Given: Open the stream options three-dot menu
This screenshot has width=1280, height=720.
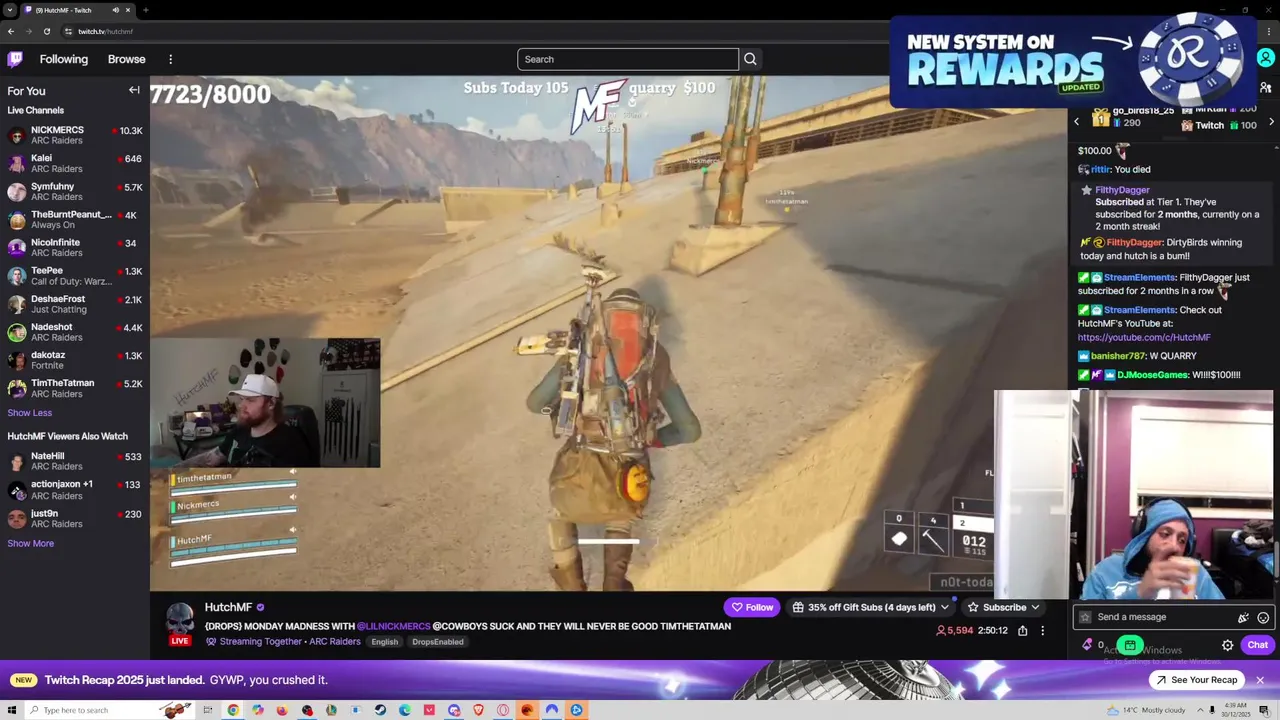Looking at the screenshot, I should click(x=1042, y=631).
